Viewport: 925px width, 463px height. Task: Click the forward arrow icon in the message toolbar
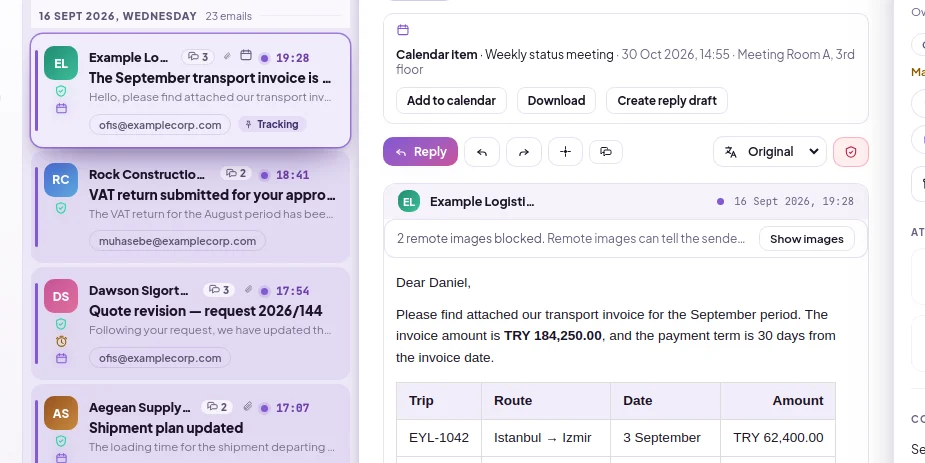pos(524,152)
